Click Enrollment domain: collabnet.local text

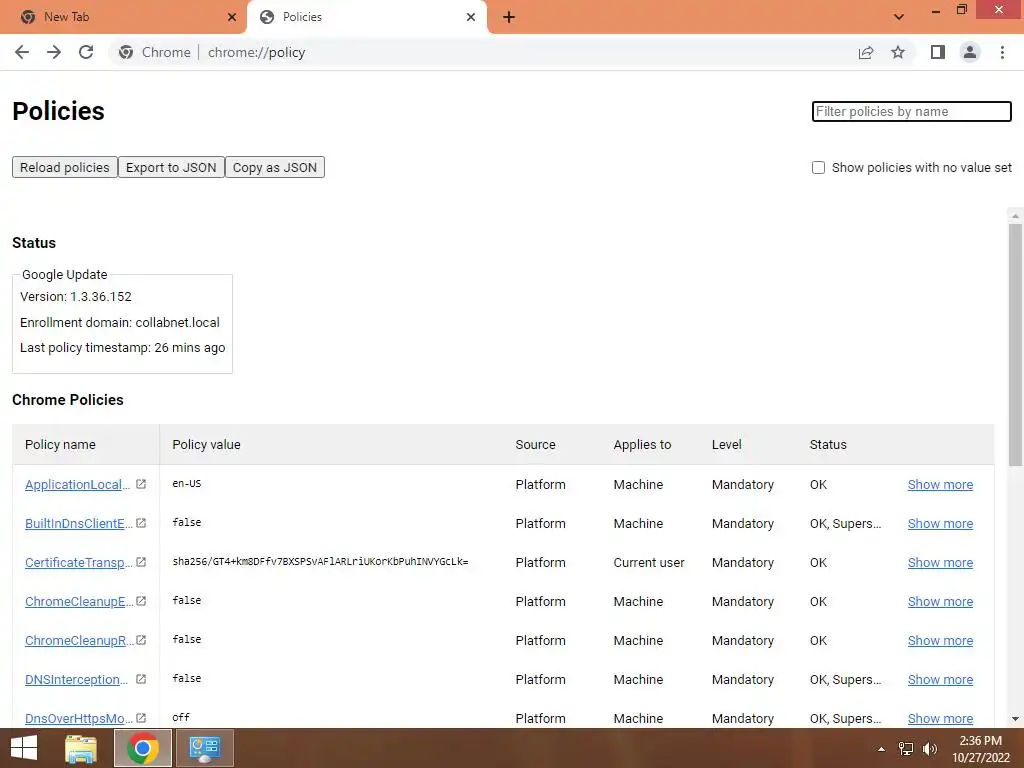coord(120,322)
